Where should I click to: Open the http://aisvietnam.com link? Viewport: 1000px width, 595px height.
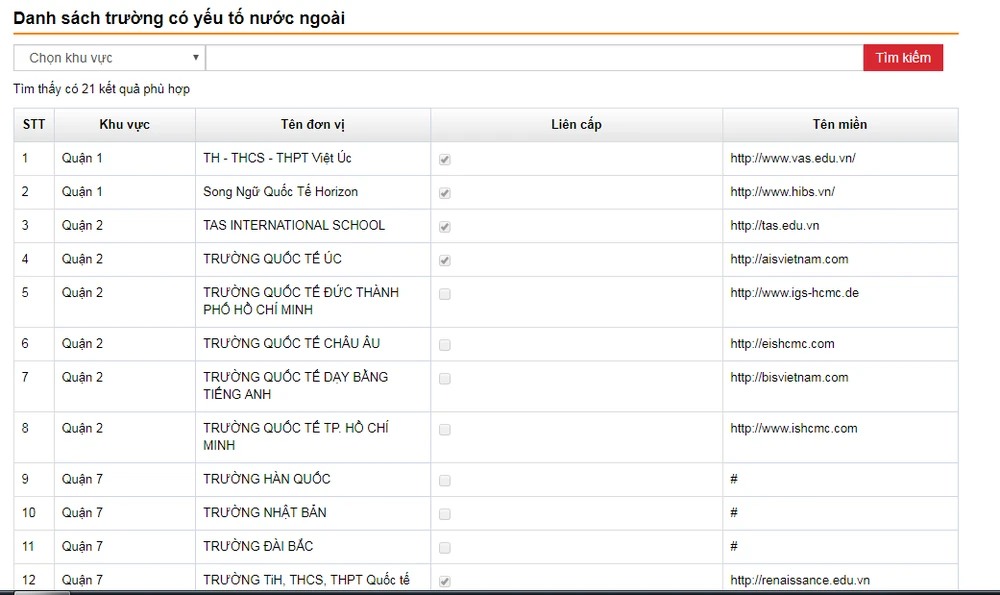click(x=789, y=259)
